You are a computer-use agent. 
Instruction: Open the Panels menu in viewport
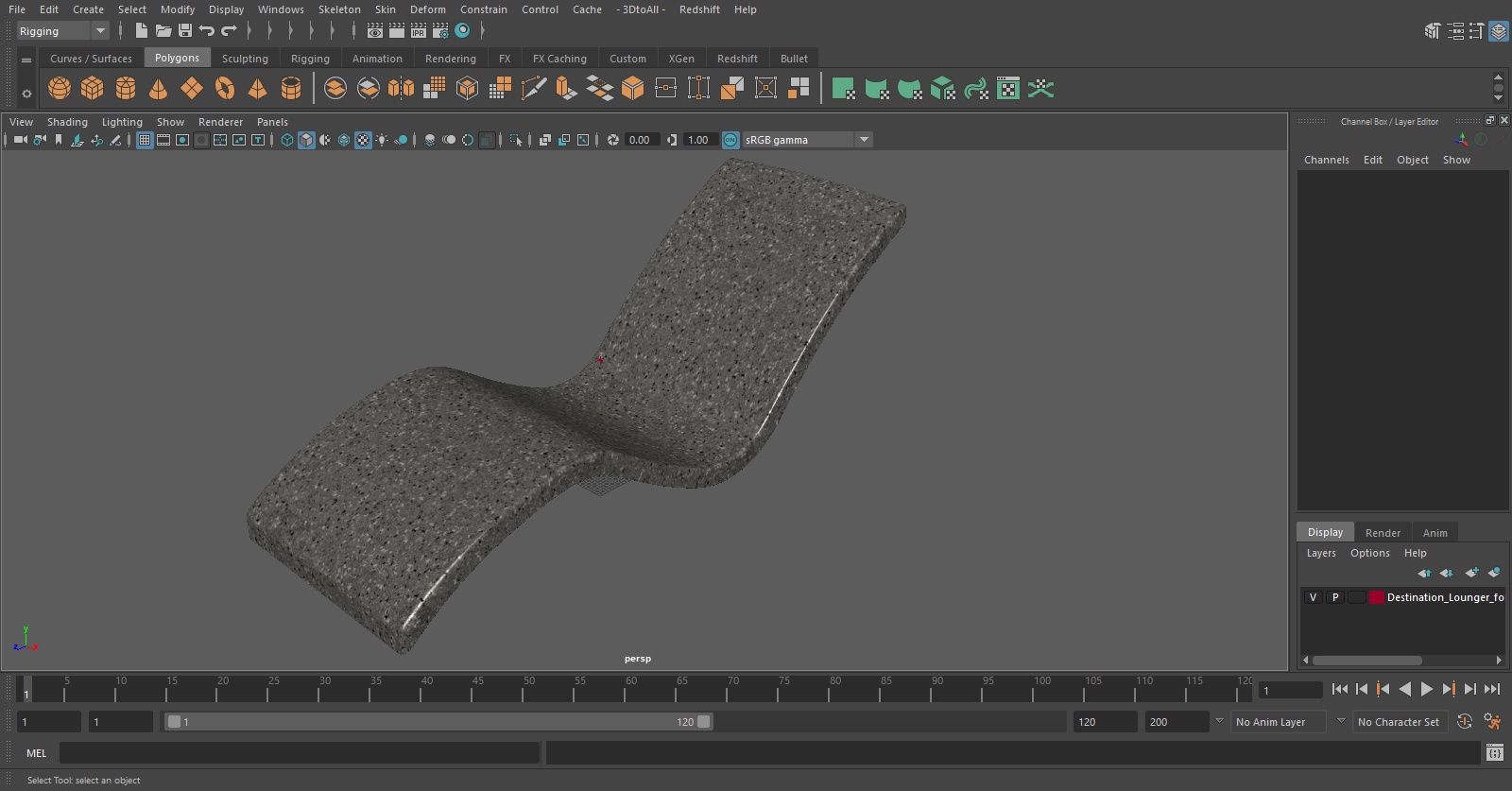pos(272,122)
